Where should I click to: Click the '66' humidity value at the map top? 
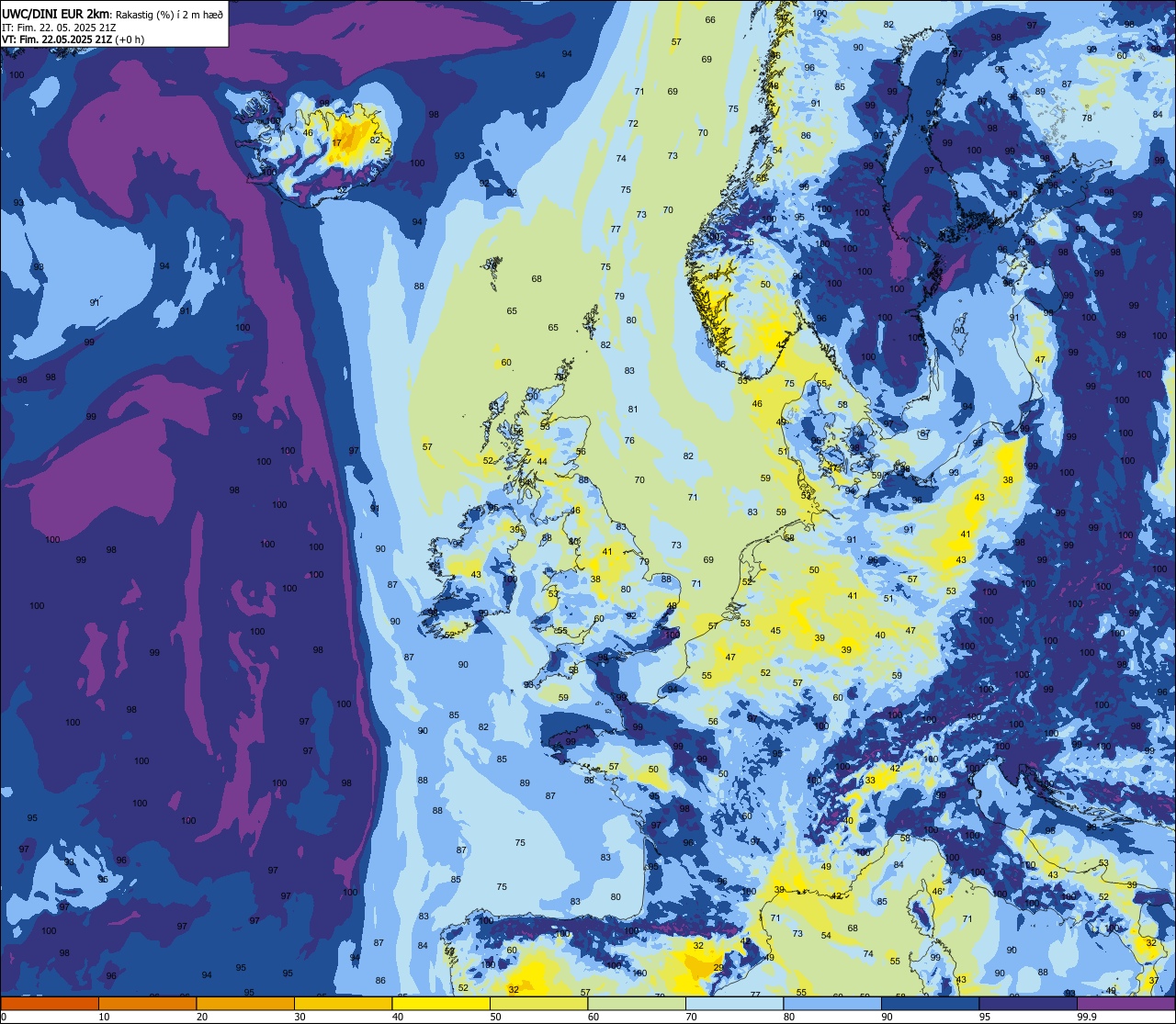[x=710, y=20]
